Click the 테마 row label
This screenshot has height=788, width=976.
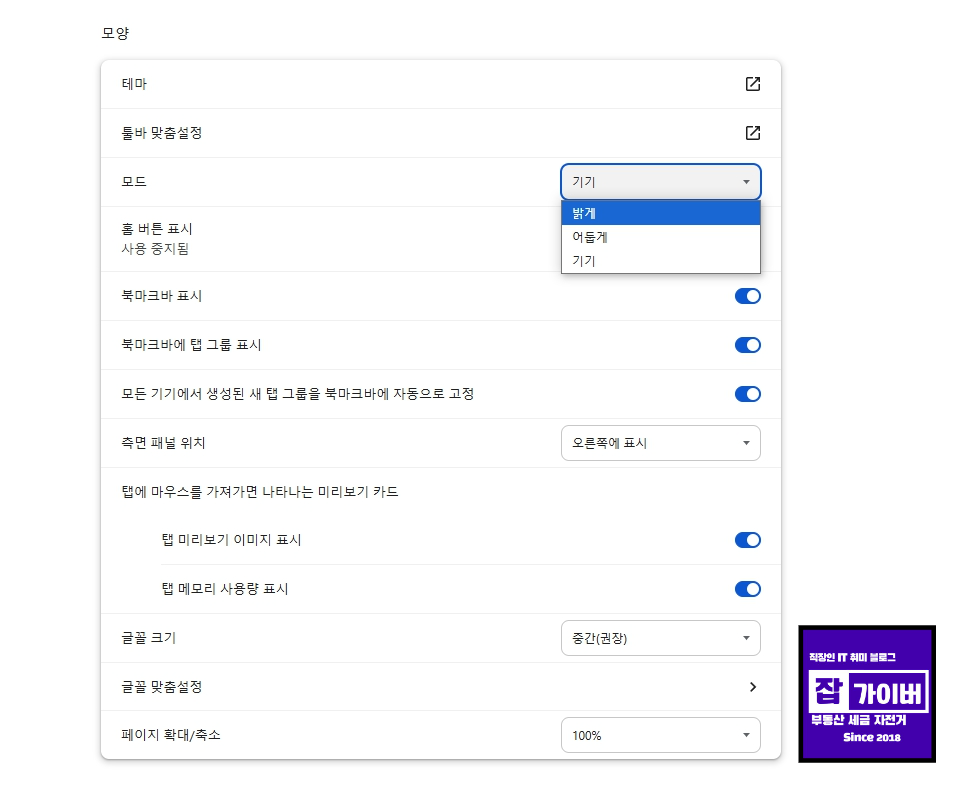click(134, 84)
